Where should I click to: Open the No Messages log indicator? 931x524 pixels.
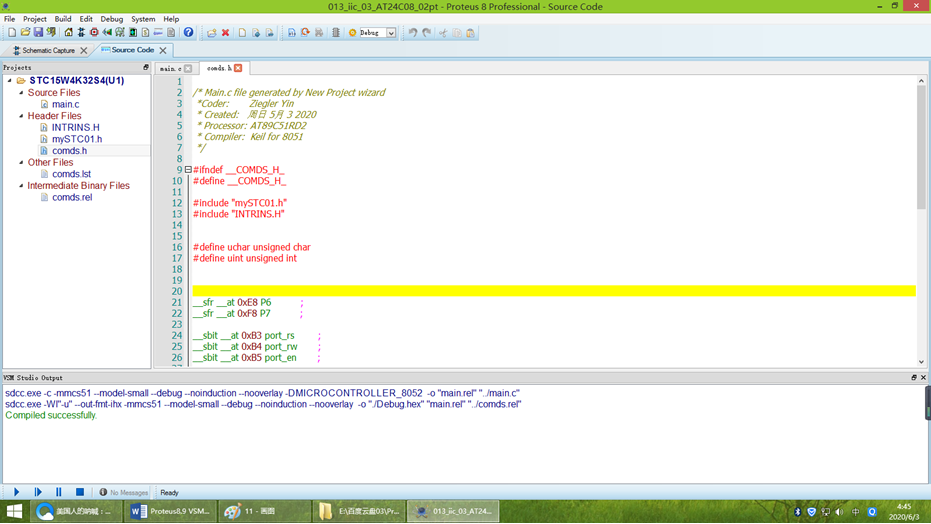coord(124,493)
